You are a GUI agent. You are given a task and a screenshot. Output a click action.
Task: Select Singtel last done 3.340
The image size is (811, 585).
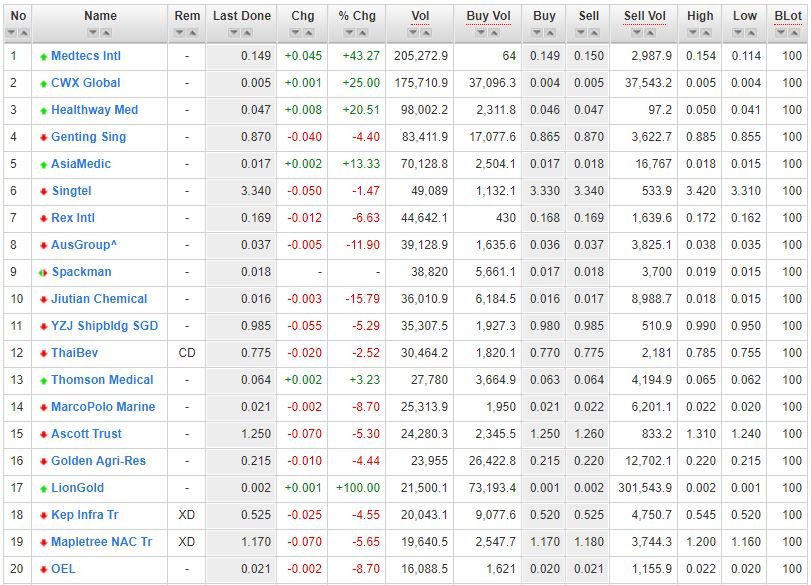pos(256,191)
